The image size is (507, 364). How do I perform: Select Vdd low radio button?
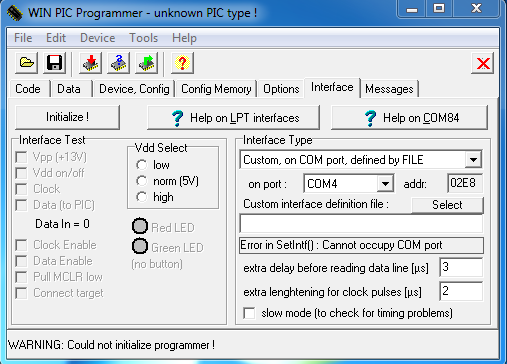point(142,165)
